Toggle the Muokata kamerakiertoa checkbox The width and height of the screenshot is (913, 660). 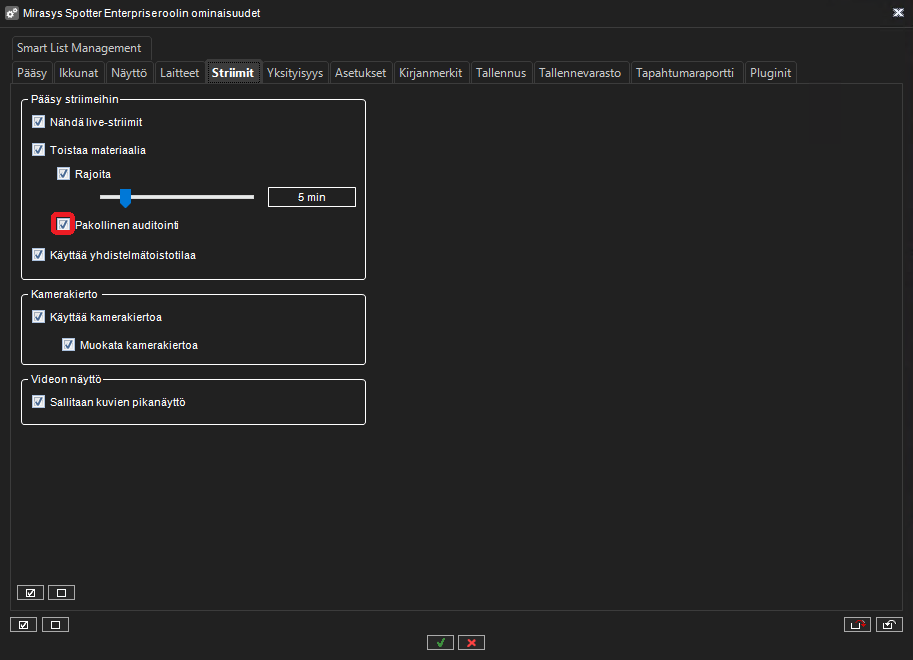coord(68,344)
